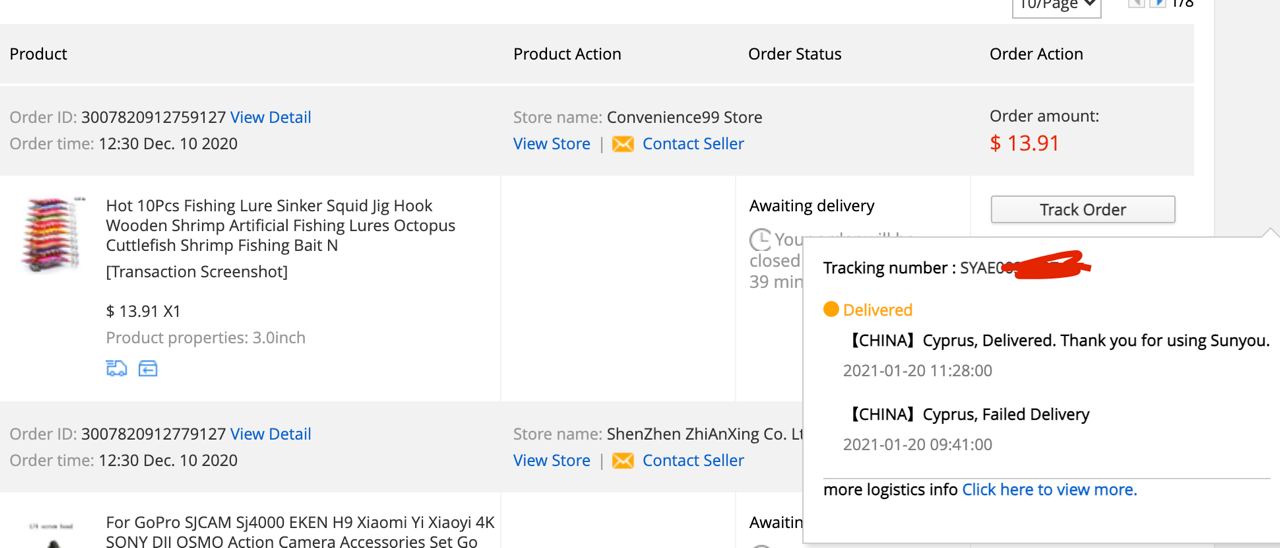This screenshot has width=1280, height=548.
Task: Click View Store for ShenZhen ZhiAnXing
Action: pos(551,461)
